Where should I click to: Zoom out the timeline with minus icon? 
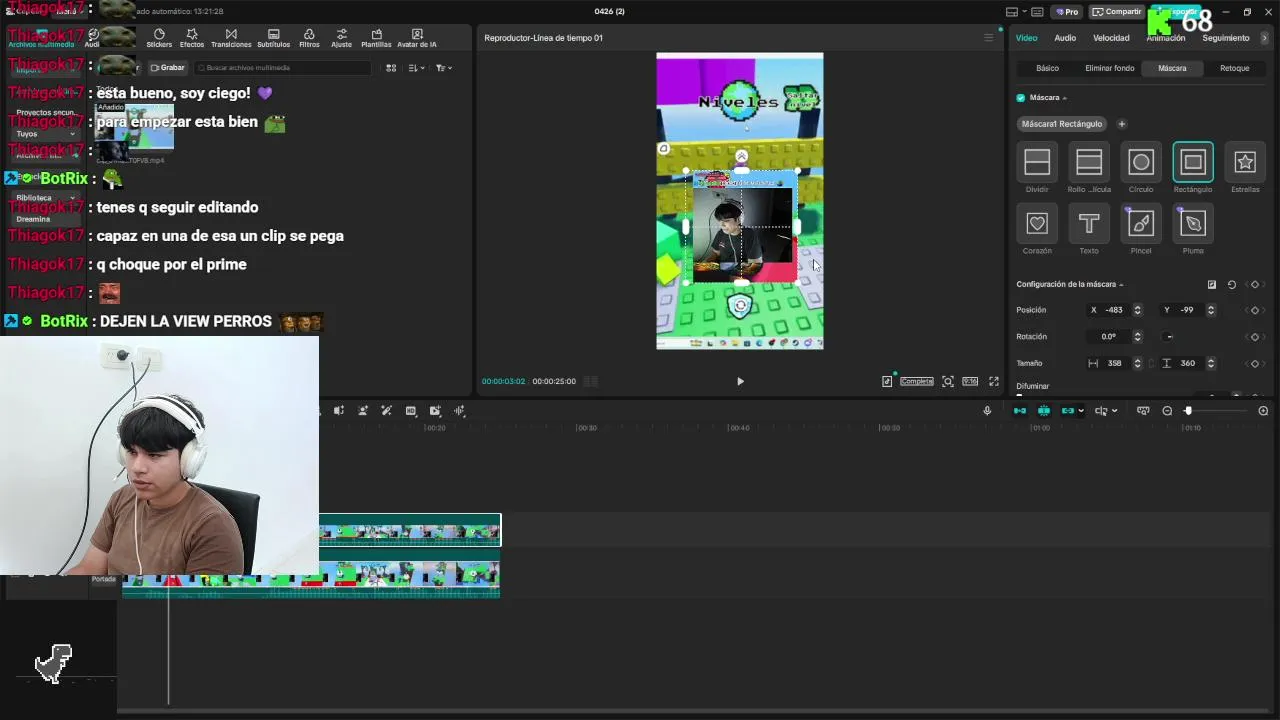pos(1167,411)
